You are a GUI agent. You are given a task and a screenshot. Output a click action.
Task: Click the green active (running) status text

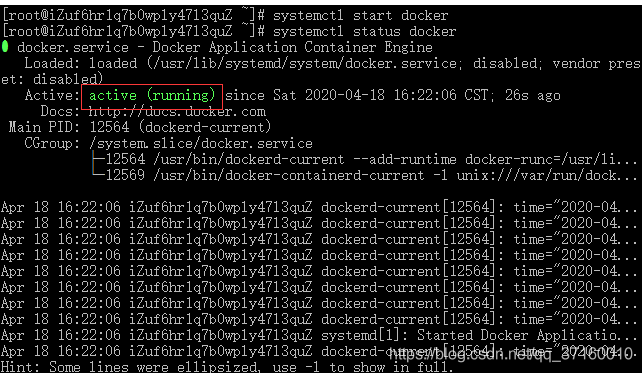152,96
